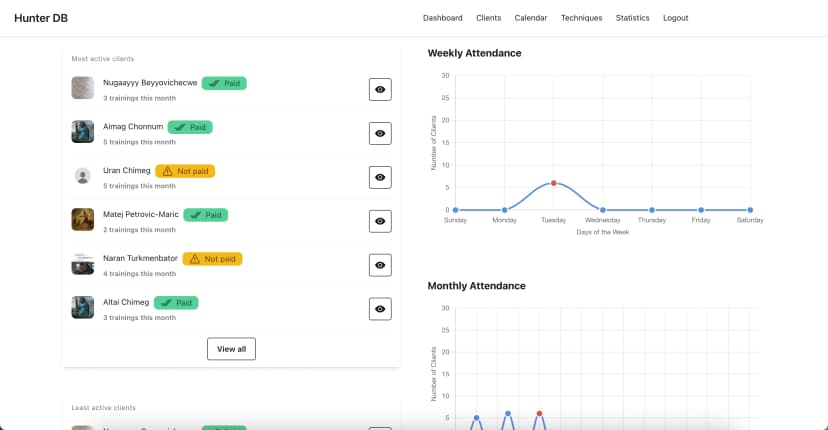Screen dimensions: 828x430
Task: Click the View all button
Action: pyautogui.click(x=231, y=349)
